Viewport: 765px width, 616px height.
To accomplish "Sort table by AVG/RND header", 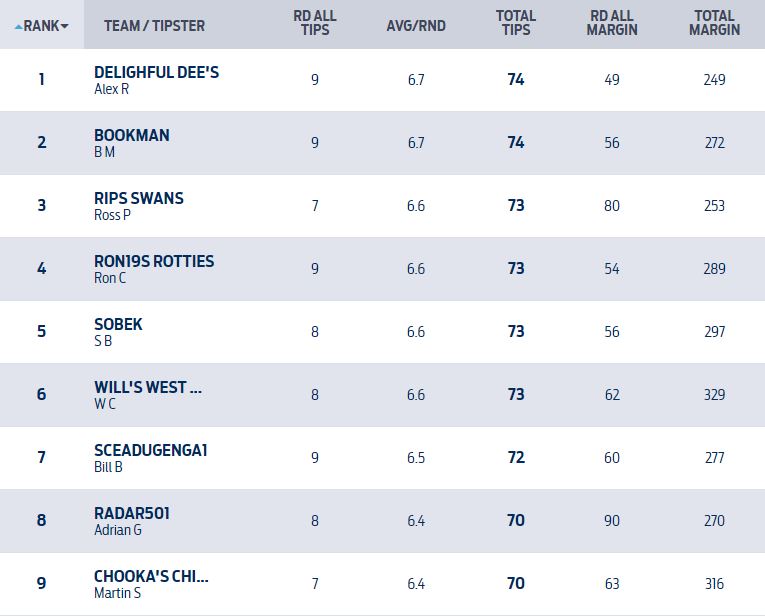I will tap(415, 25).
